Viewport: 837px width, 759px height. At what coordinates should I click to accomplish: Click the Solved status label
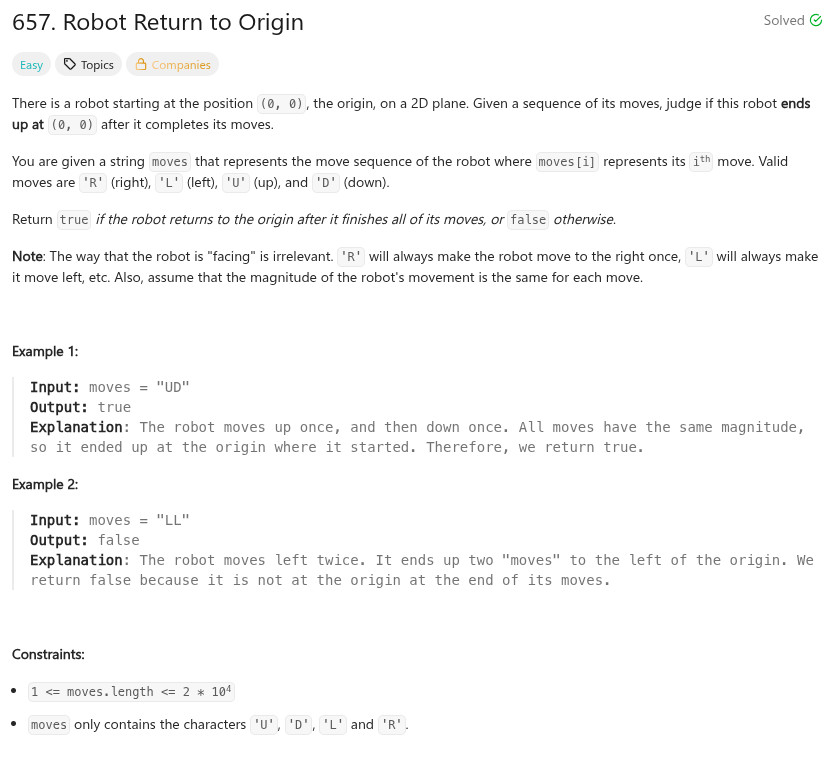[x=784, y=20]
